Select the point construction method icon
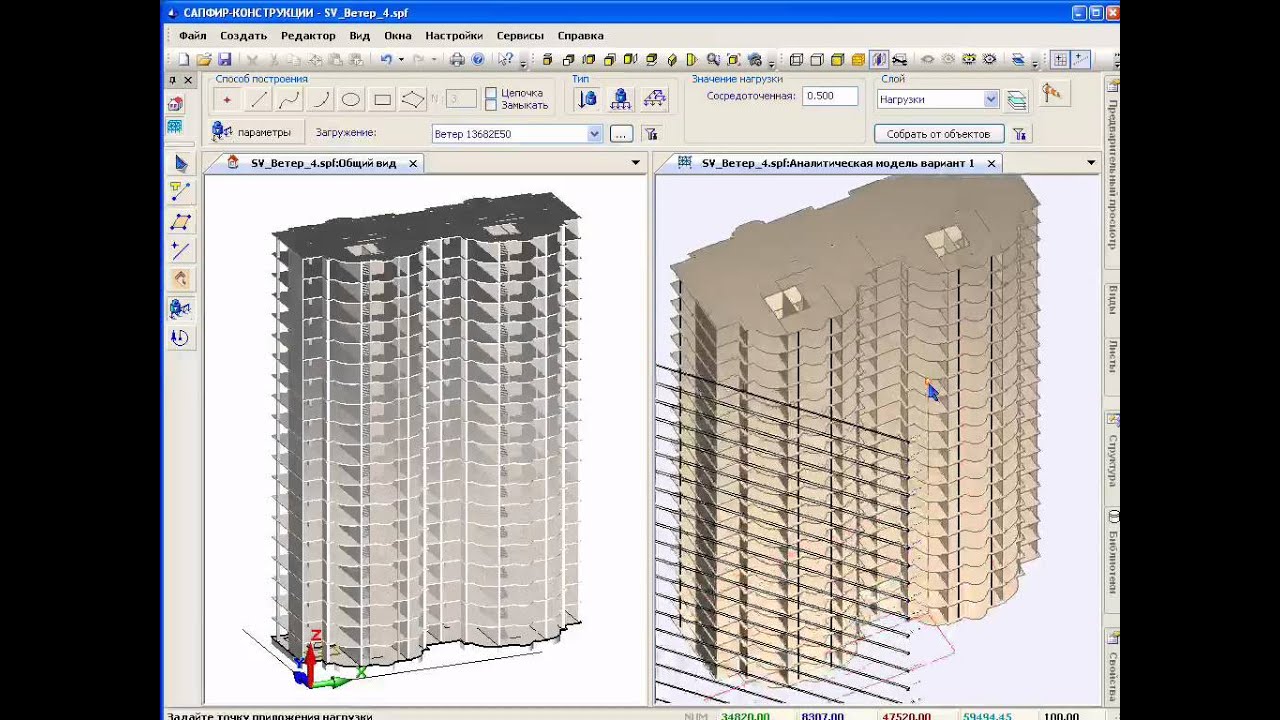 (x=227, y=99)
